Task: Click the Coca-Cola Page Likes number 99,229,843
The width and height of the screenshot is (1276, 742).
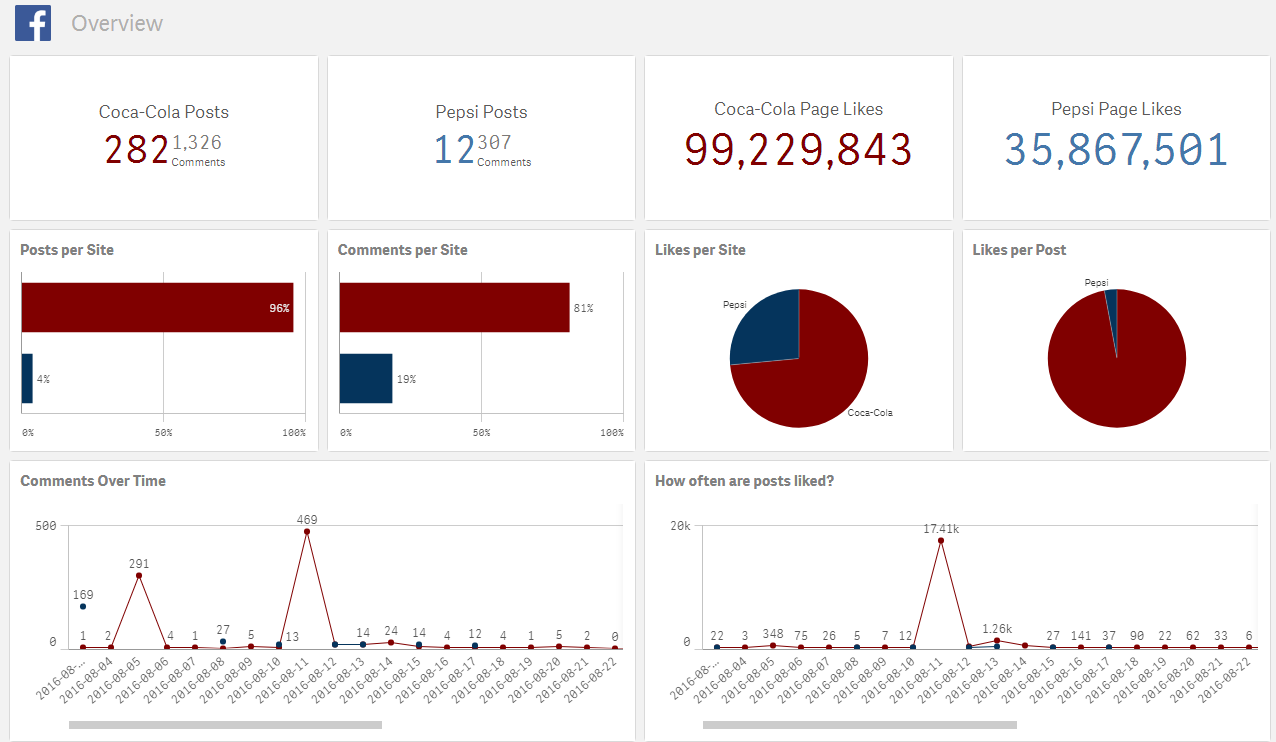Action: tap(798, 149)
